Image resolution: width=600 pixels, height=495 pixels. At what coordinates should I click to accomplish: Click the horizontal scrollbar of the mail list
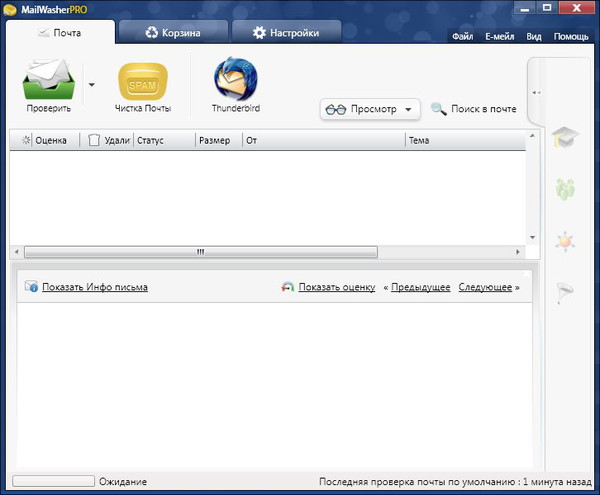(200, 252)
